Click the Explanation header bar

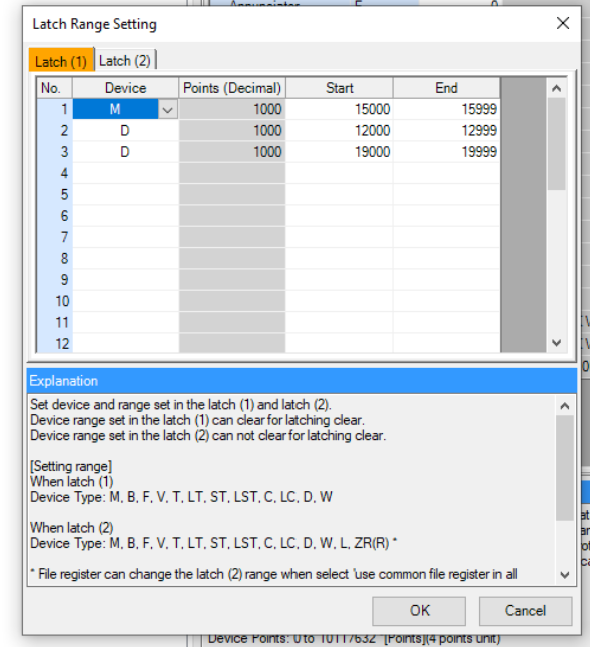click(x=302, y=381)
